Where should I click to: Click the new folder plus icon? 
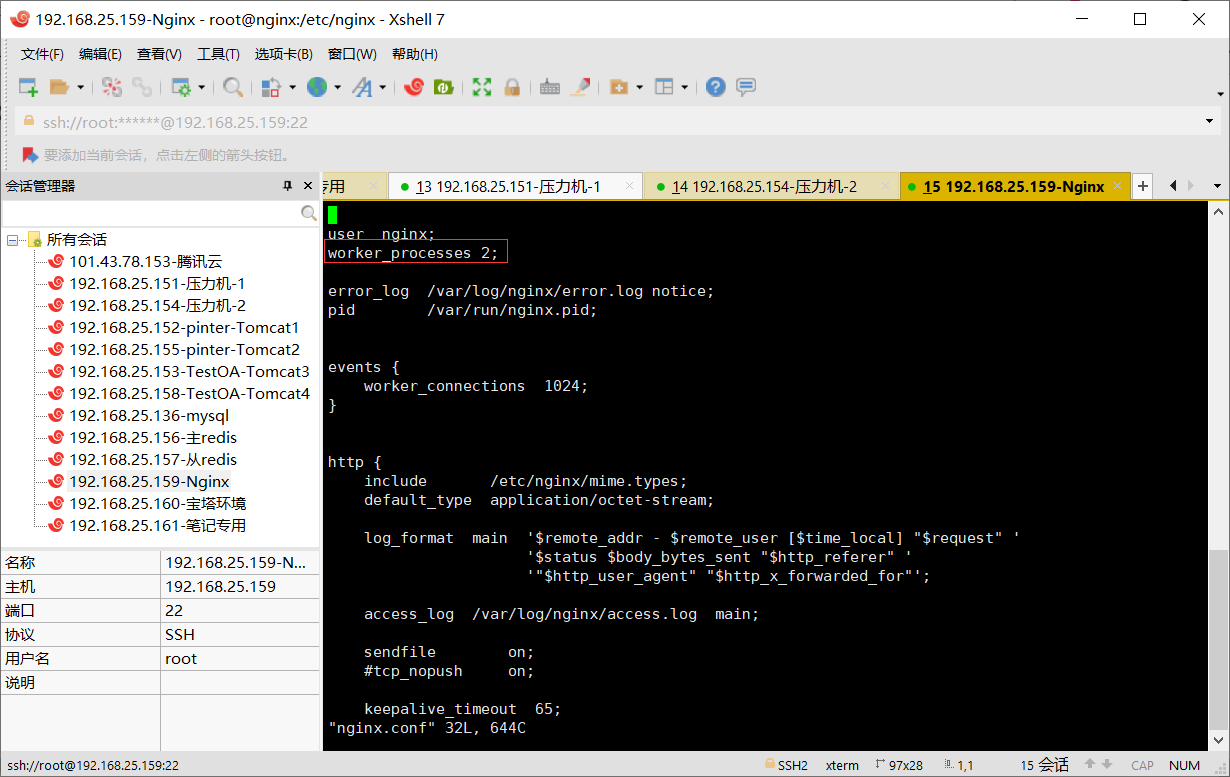[x=618, y=87]
